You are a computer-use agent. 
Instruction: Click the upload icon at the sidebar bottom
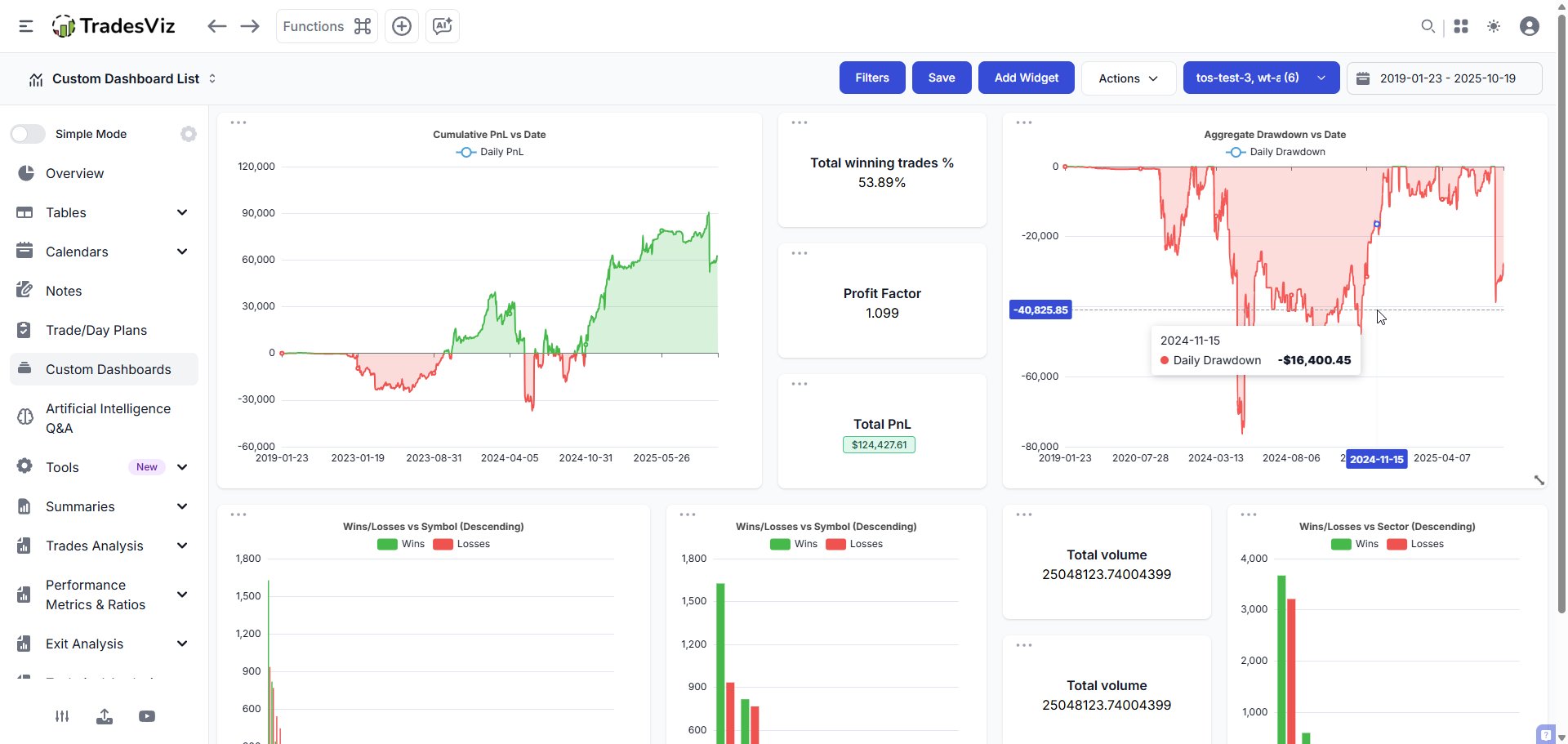(x=105, y=716)
